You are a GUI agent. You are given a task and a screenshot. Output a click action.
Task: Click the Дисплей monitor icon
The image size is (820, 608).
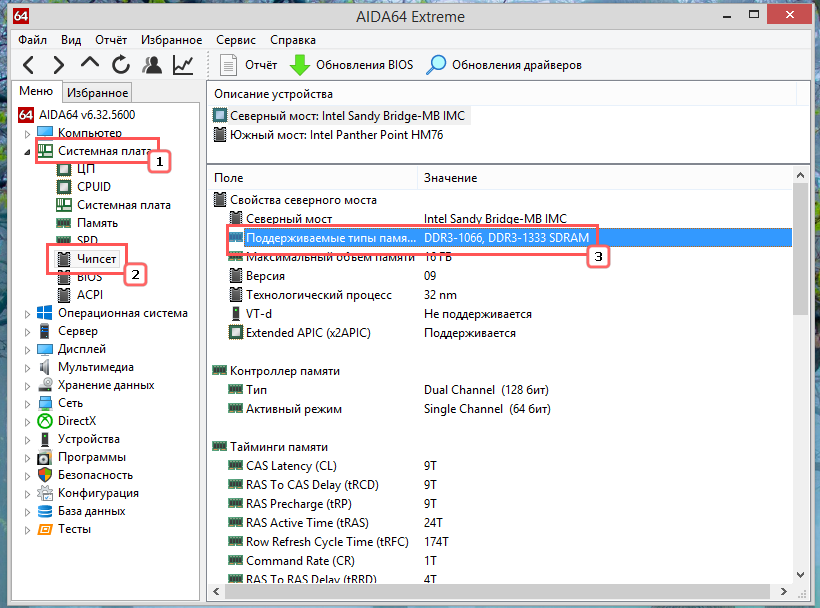[x=44, y=349]
